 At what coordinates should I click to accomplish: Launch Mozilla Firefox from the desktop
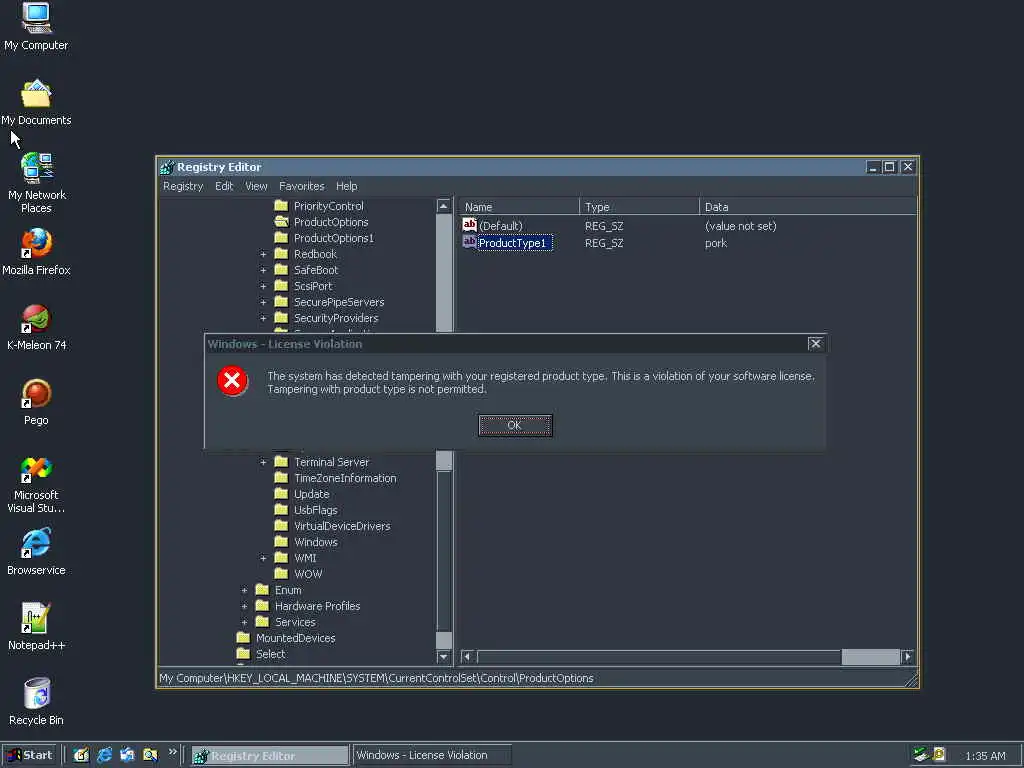click(x=36, y=251)
